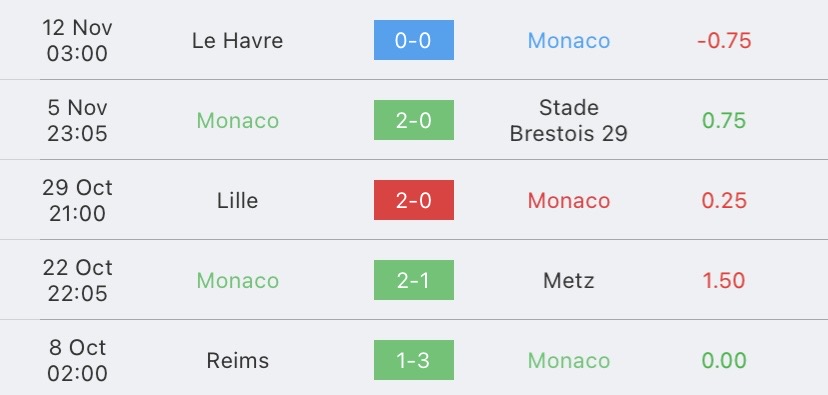The height and width of the screenshot is (395, 828).
Task: Open the 1-3 Reims score badge
Action: (x=413, y=360)
